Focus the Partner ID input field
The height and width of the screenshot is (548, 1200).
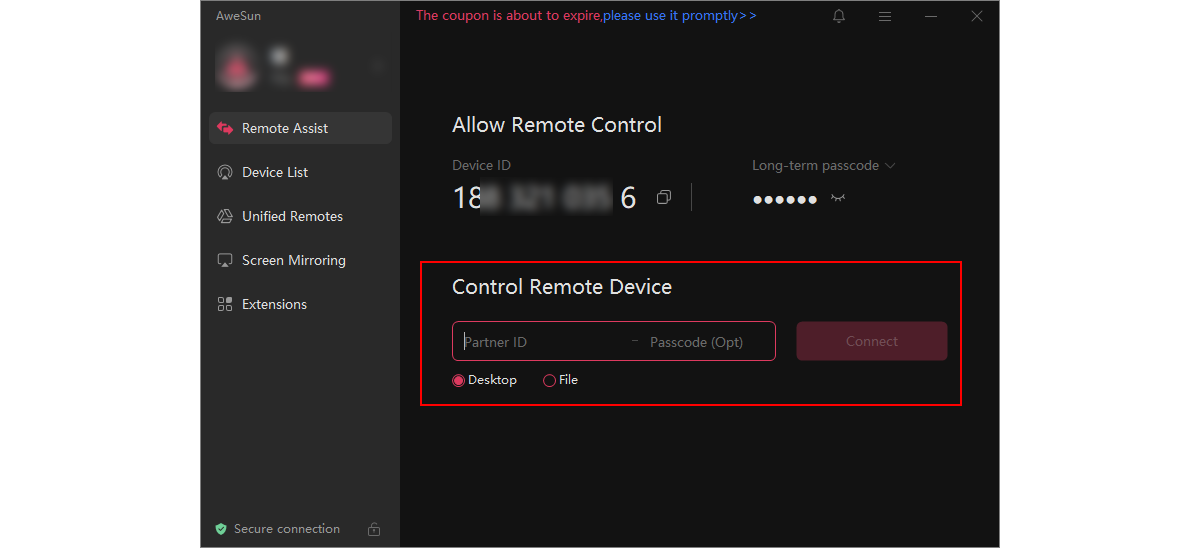[x=540, y=342]
